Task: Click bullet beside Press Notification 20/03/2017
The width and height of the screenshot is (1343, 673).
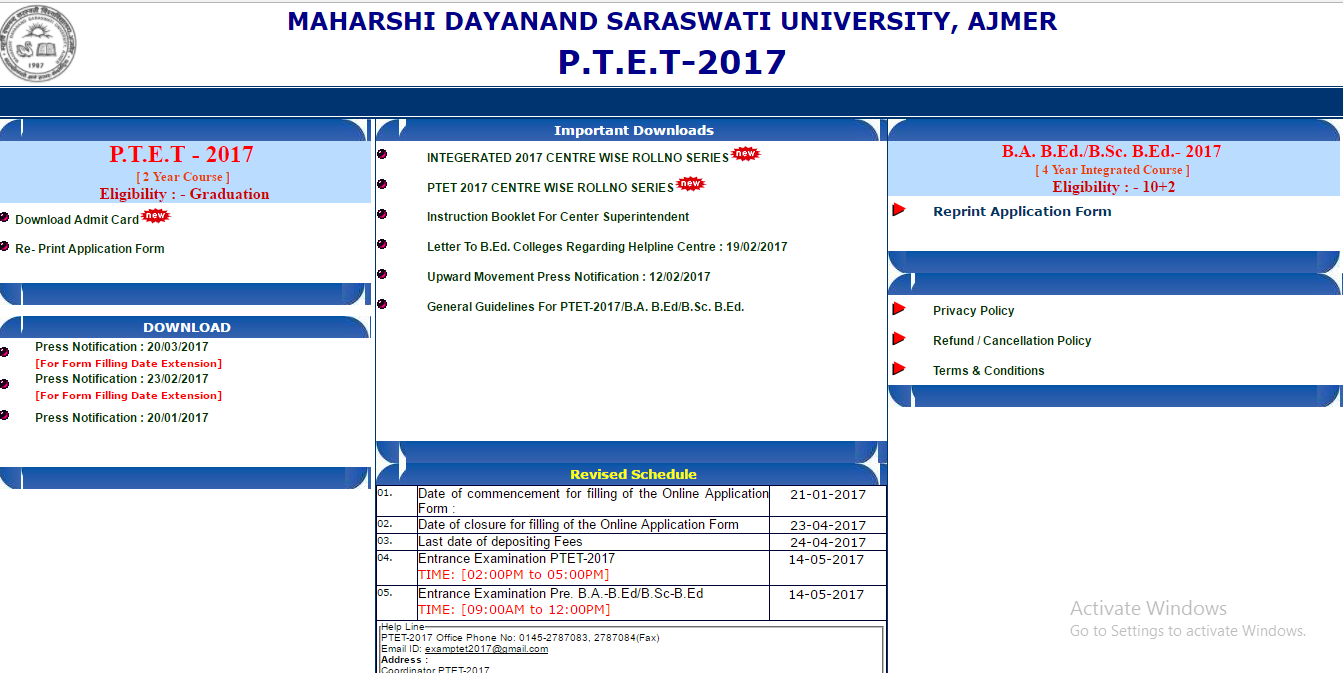Action: [5, 351]
